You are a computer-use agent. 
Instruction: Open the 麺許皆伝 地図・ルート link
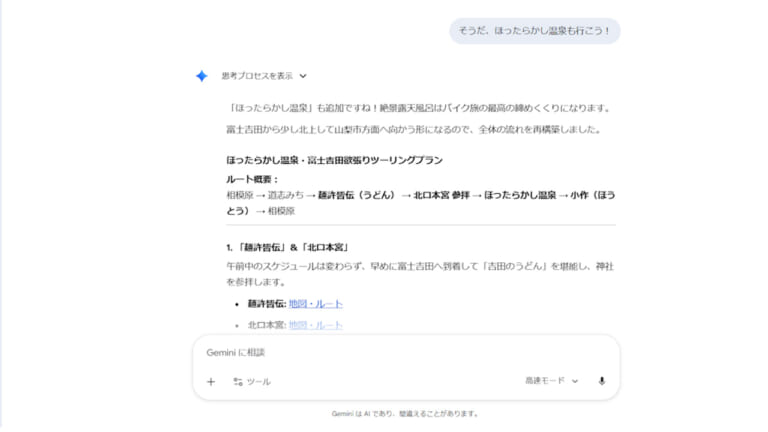point(315,304)
